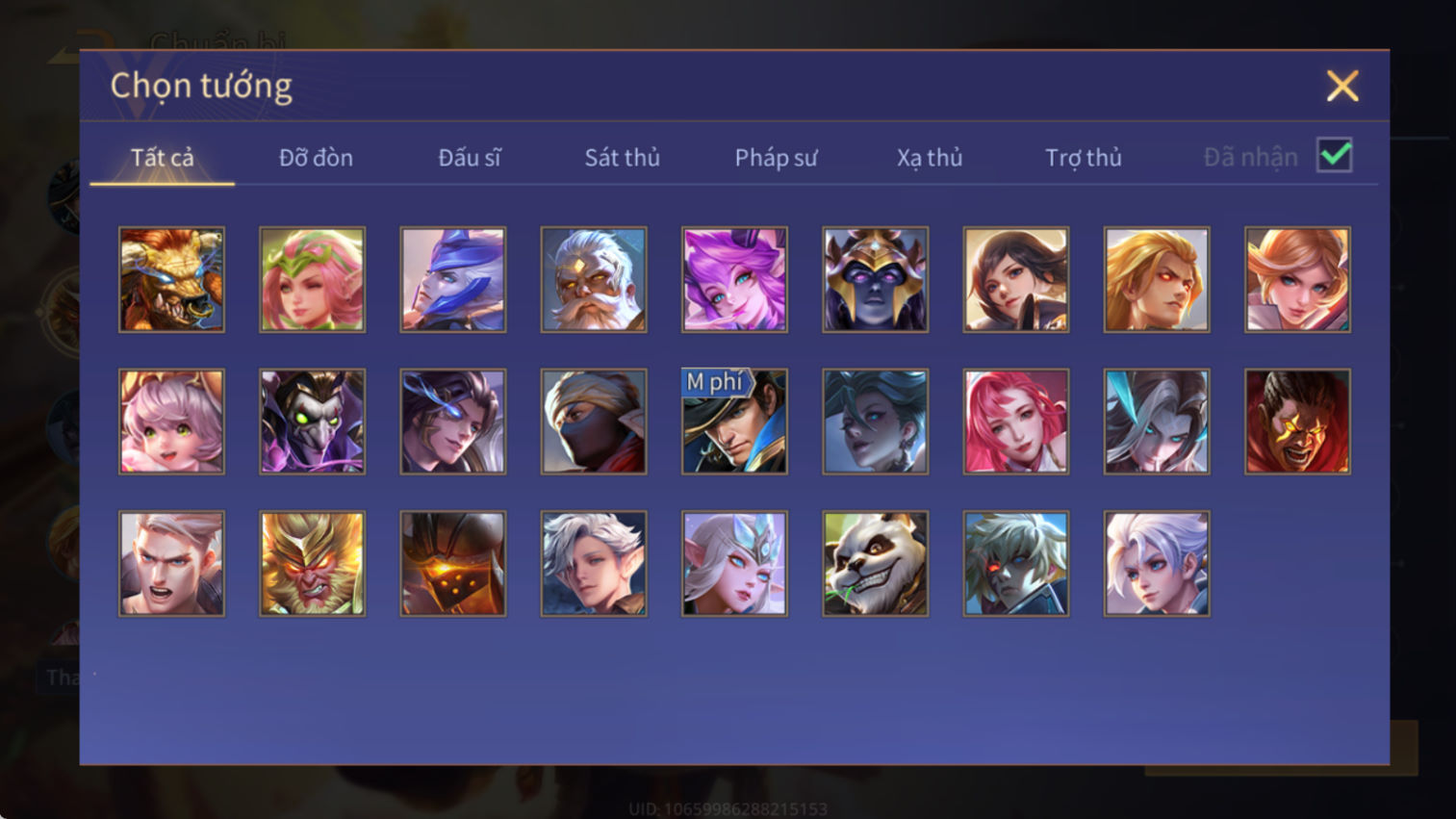Image resolution: width=1456 pixels, height=819 pixels.
Task: Select the golden monkey king hero
Action: click(x=312, y=564)
